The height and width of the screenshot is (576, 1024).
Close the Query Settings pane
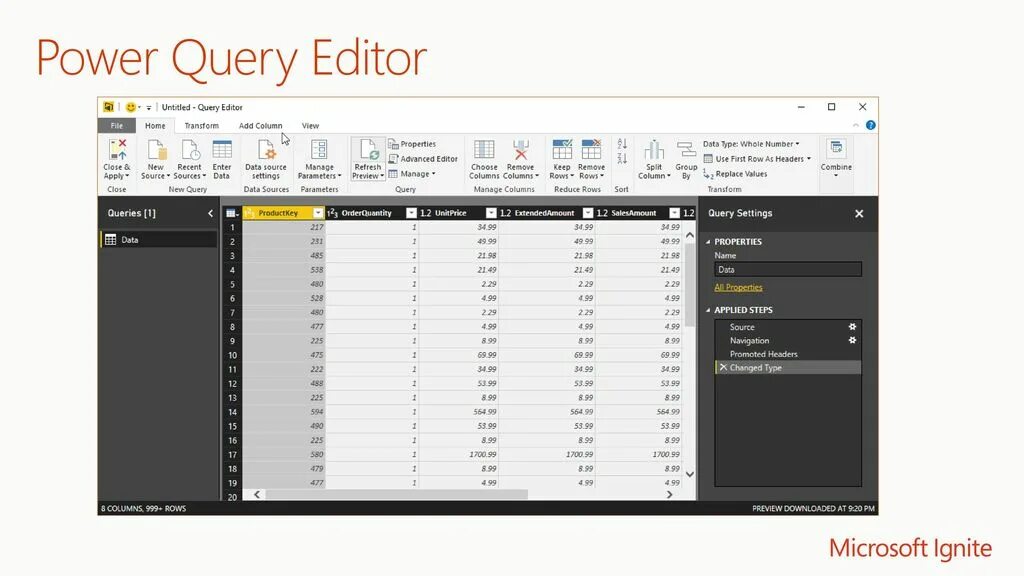(x=859, y=214)
